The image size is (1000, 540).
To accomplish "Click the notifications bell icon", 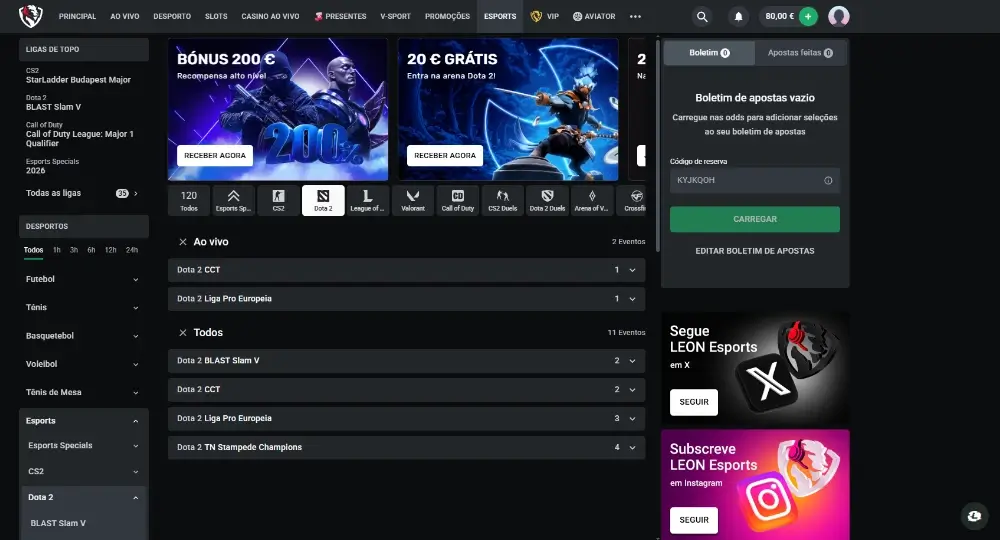I will click(x=738, y=17).
